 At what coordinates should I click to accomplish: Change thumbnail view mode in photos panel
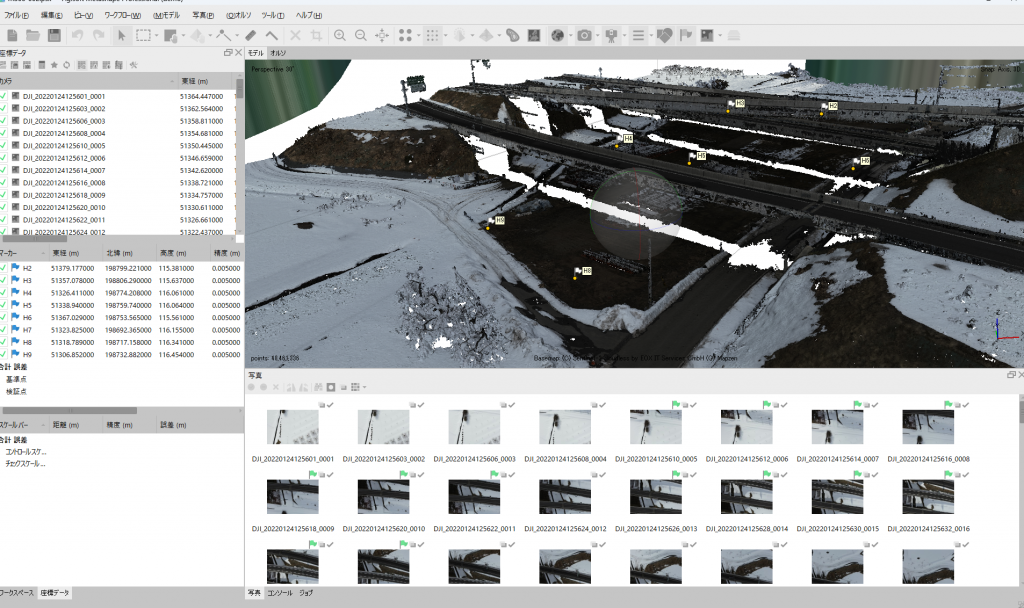point(355,387)
